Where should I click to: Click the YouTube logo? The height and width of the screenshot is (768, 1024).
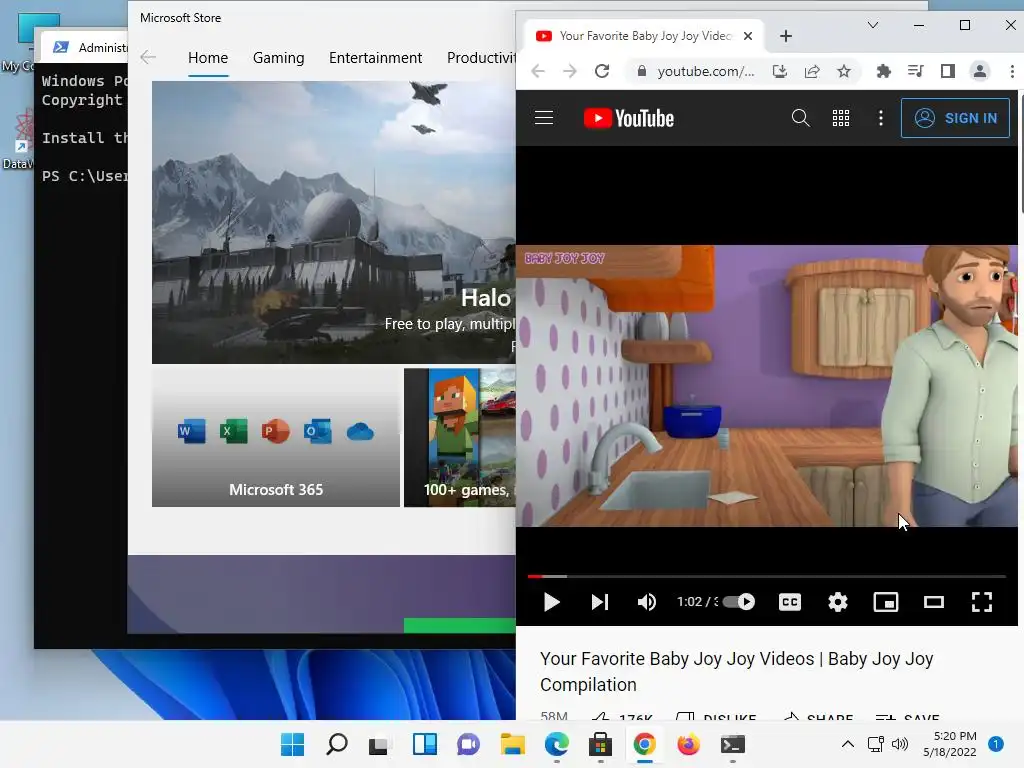pyautogui.click(x=628, y=118)
